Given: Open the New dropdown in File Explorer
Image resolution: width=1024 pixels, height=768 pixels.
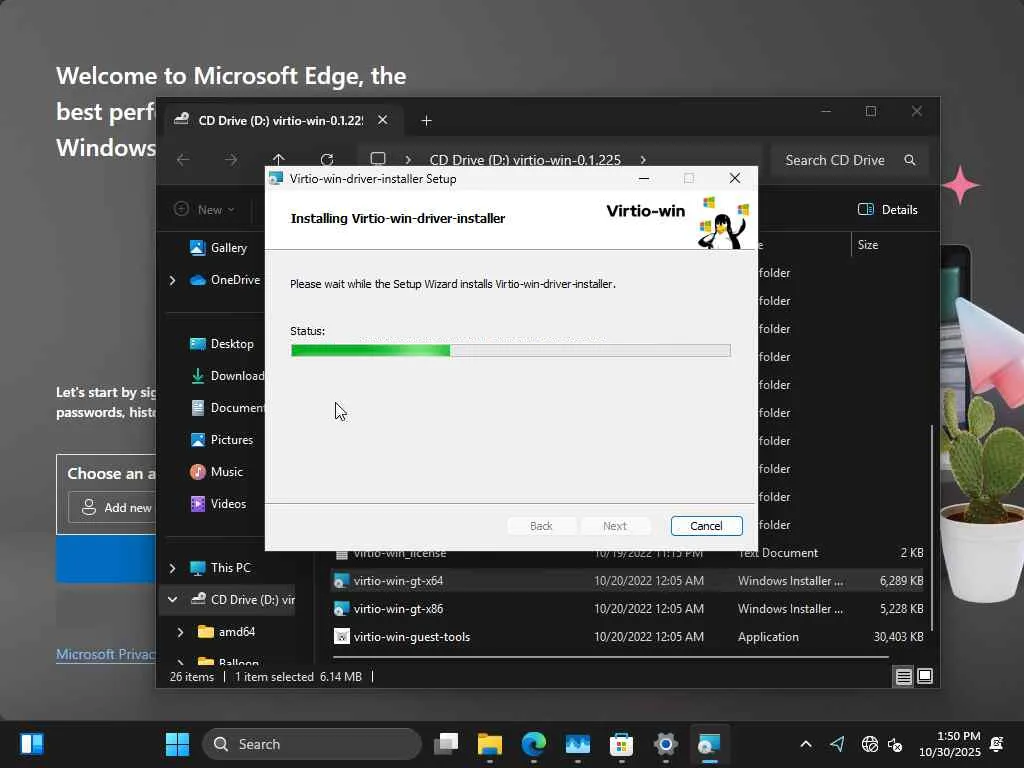Looking at the screenshot, I should tap(204, 210).
